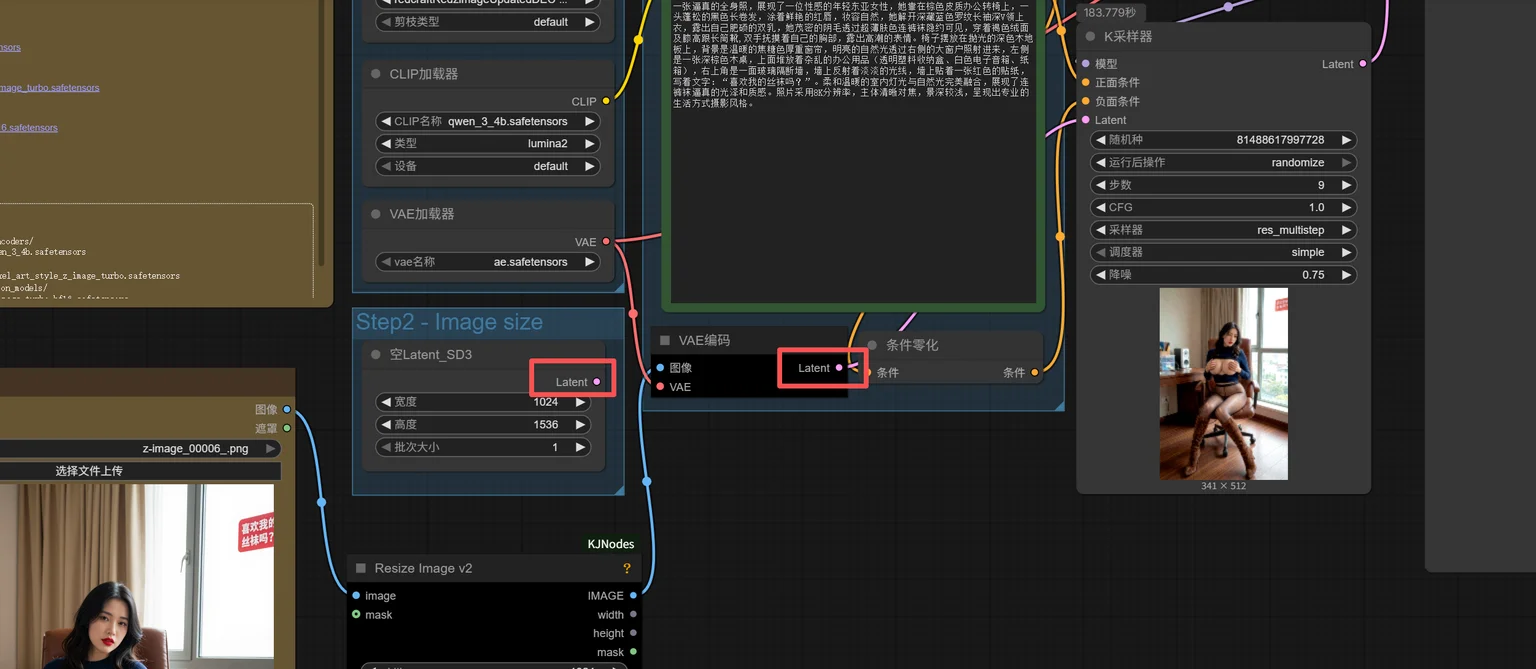Decrease CFG with its left arrow
The image size is (1536, 669).
click(1101, 207)
